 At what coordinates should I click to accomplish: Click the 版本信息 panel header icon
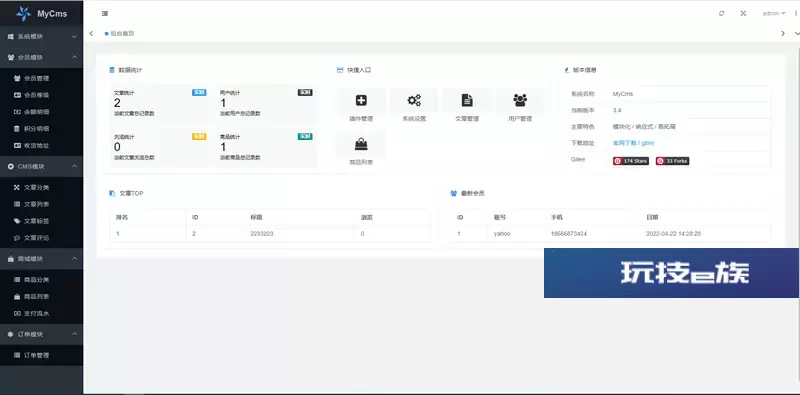point(566,70)
